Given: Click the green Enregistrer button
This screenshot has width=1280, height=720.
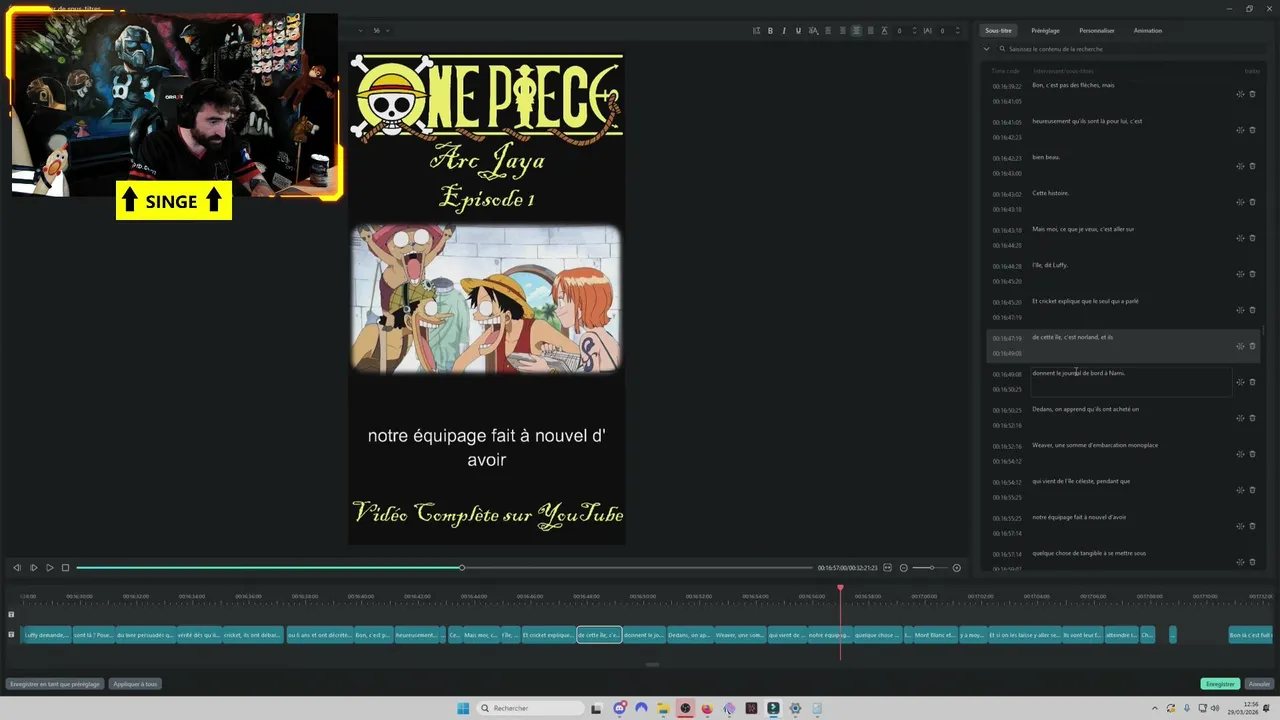Looking at the screenshot, I should [1220, 684].
